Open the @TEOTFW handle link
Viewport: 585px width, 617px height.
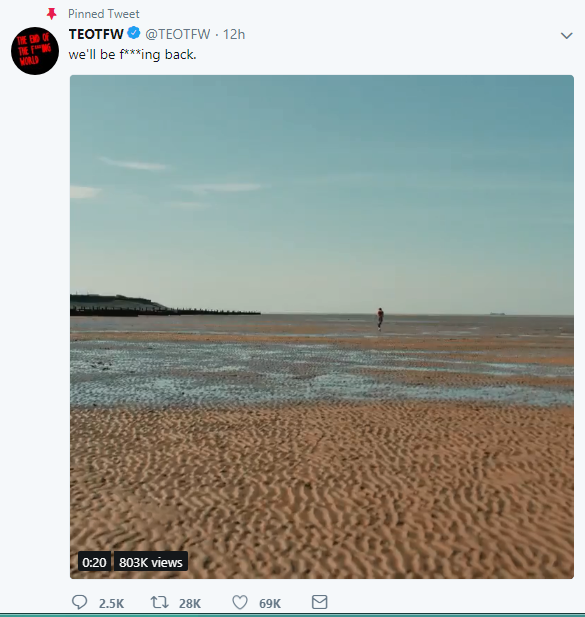click(178, 34)
